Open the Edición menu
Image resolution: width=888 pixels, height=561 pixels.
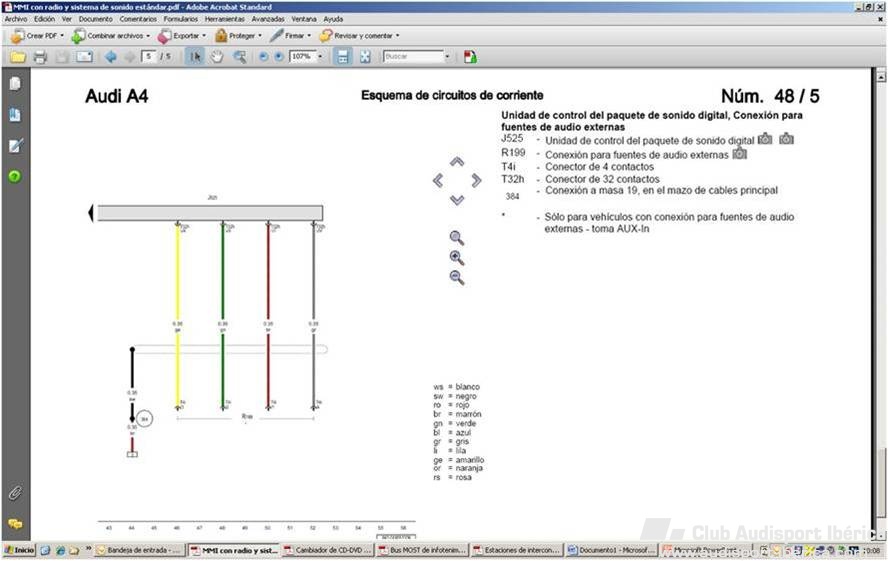point(44,19)
